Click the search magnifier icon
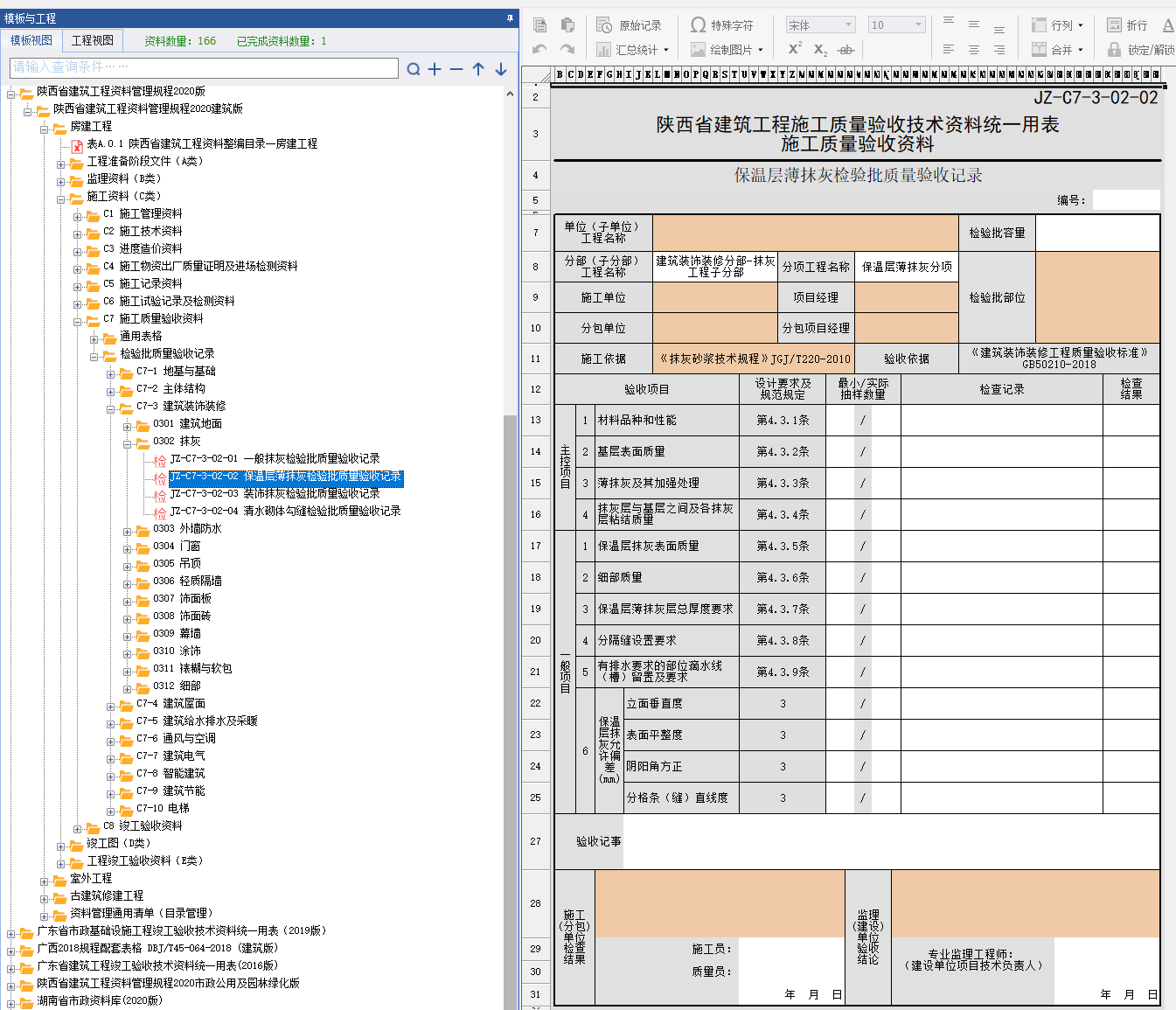 click(x=414, y=68)
